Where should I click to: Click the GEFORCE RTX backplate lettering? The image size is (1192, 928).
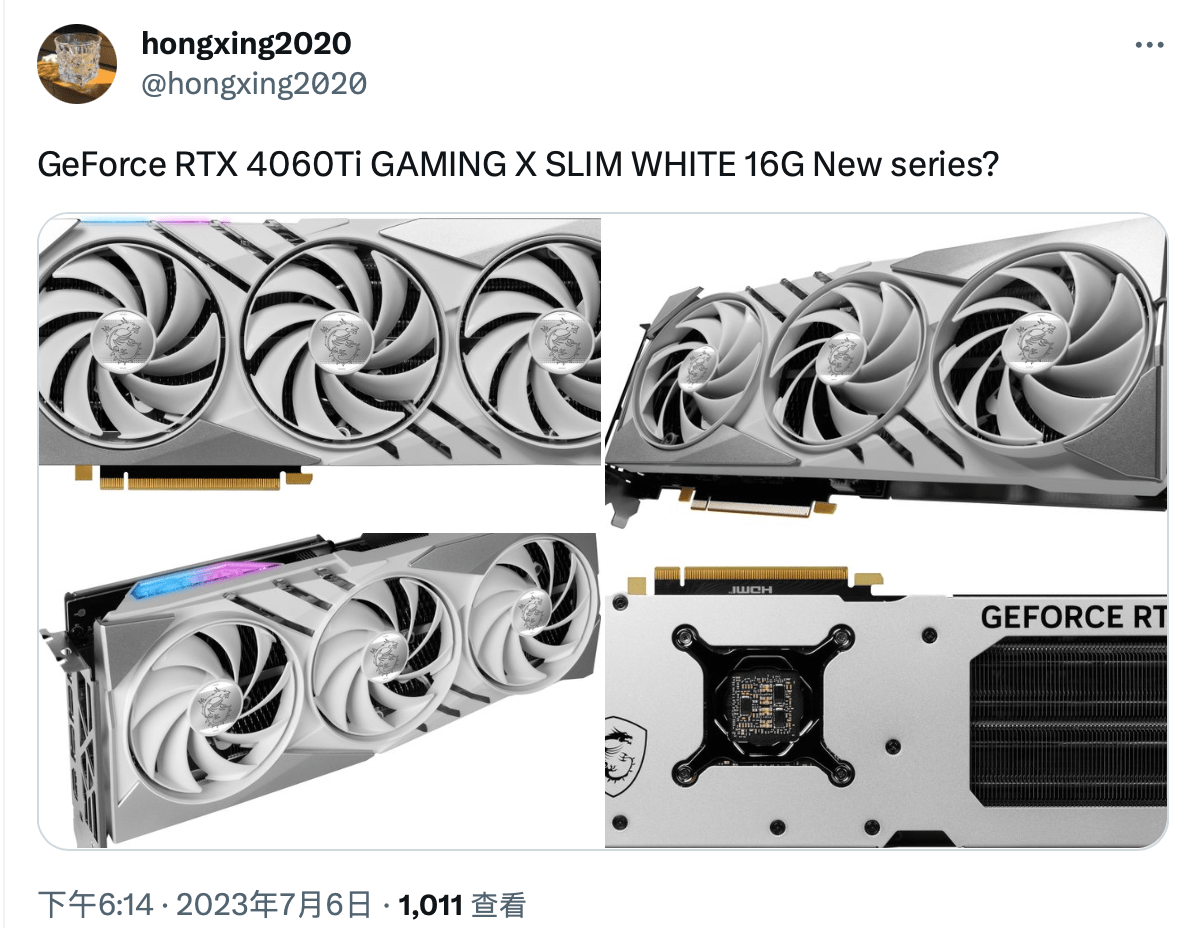click(x=1073, y=616)
